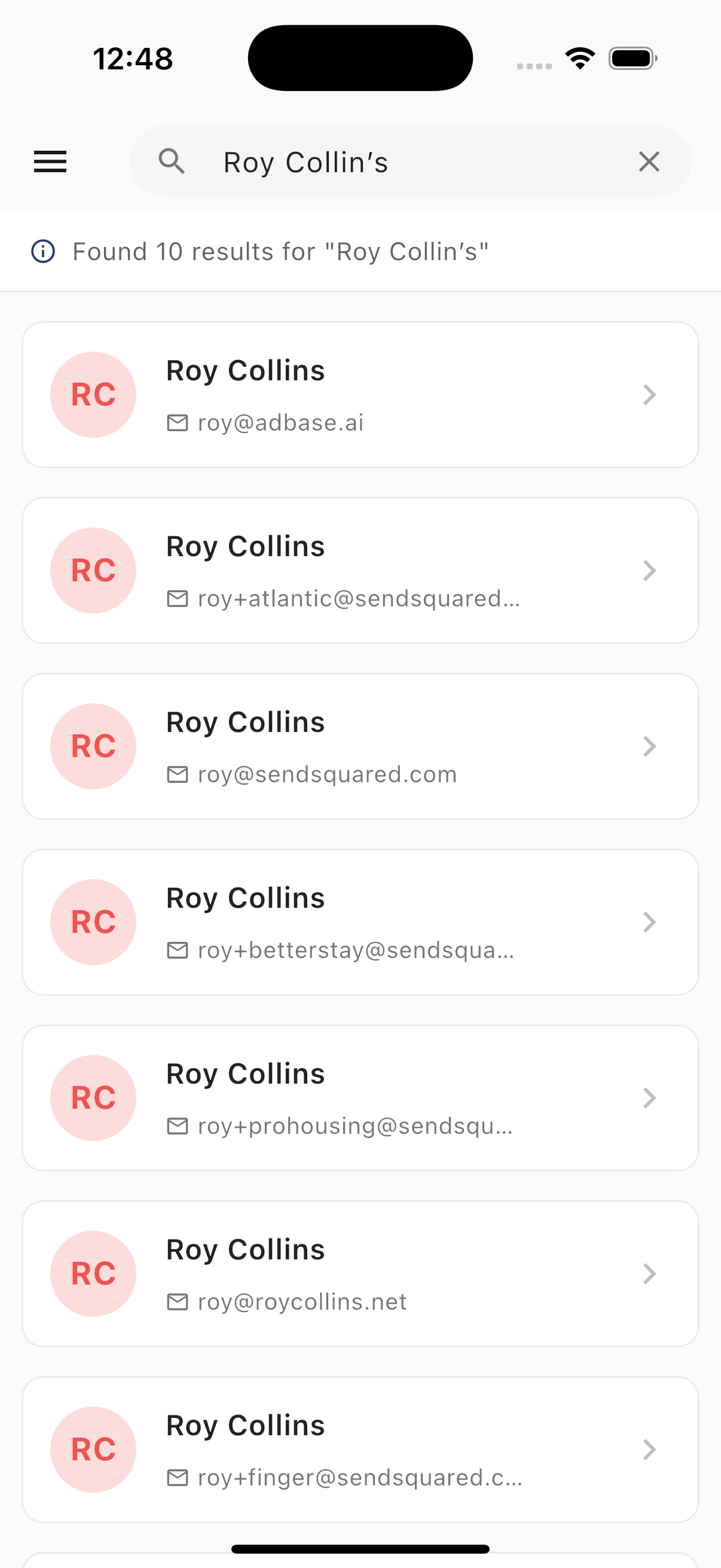Click the roy+atlantic@sendsquared email text
The width and height of the screenshot is (721, 1568).
coord(359,599)
